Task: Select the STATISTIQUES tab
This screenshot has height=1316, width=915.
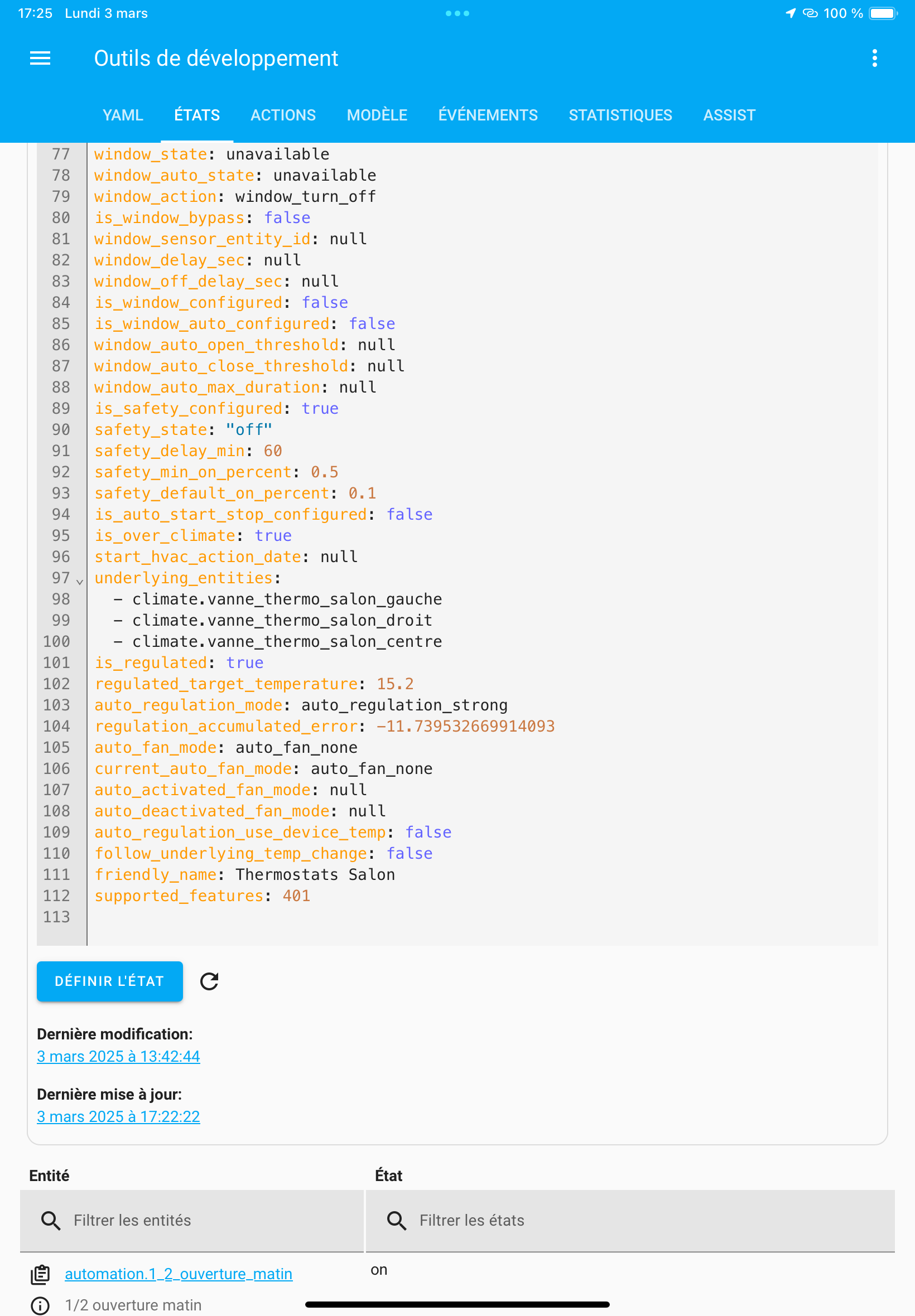Action: pyautogui.click(x=620, y=115)
